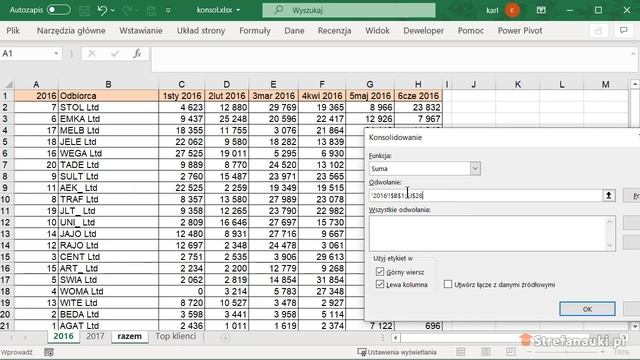Click the Insert Function fx icon
Viewport: 640px width, 360px height.
click(x=137, y=53)
